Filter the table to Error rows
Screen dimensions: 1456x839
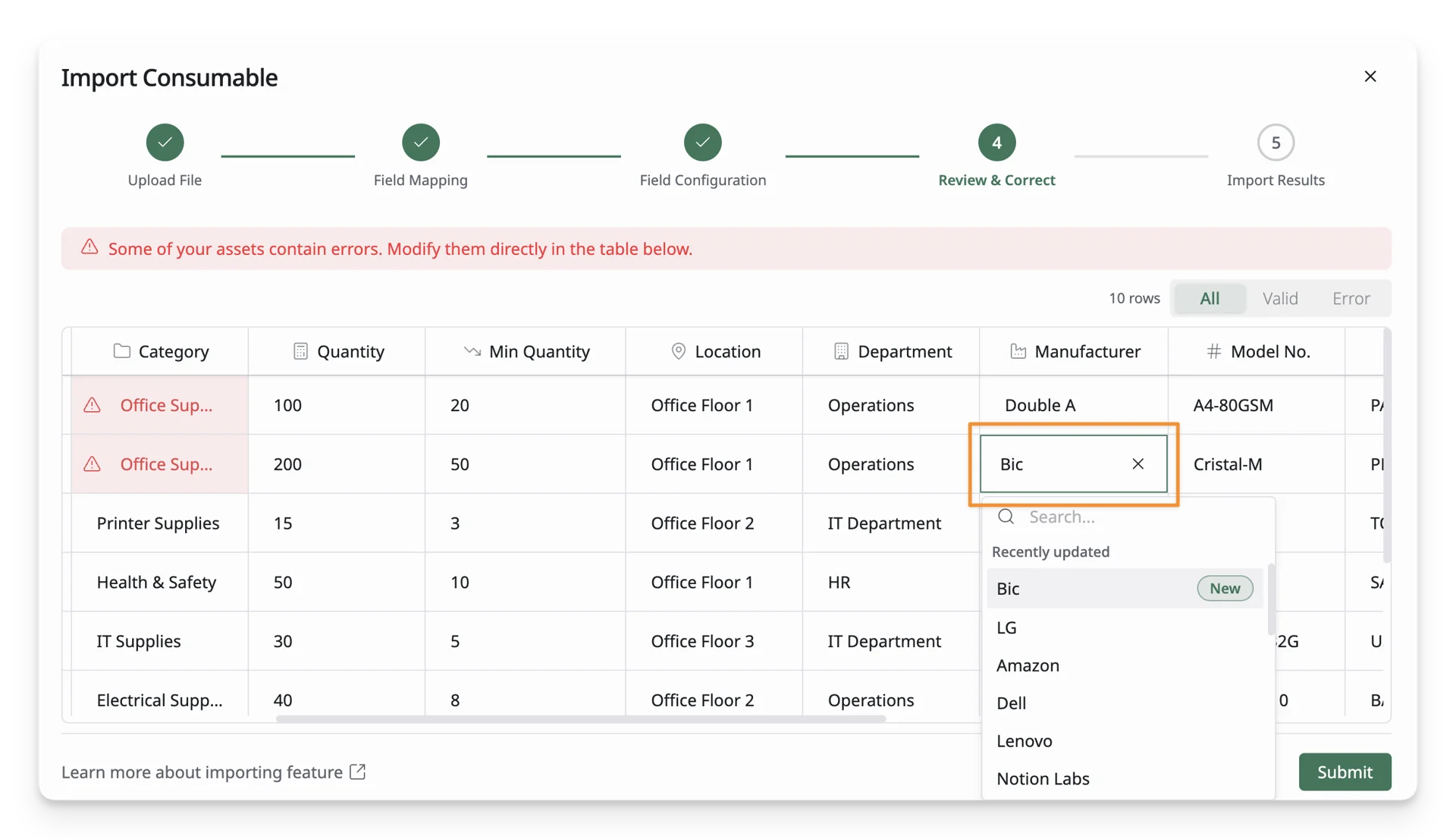[x=1351, y=298]
